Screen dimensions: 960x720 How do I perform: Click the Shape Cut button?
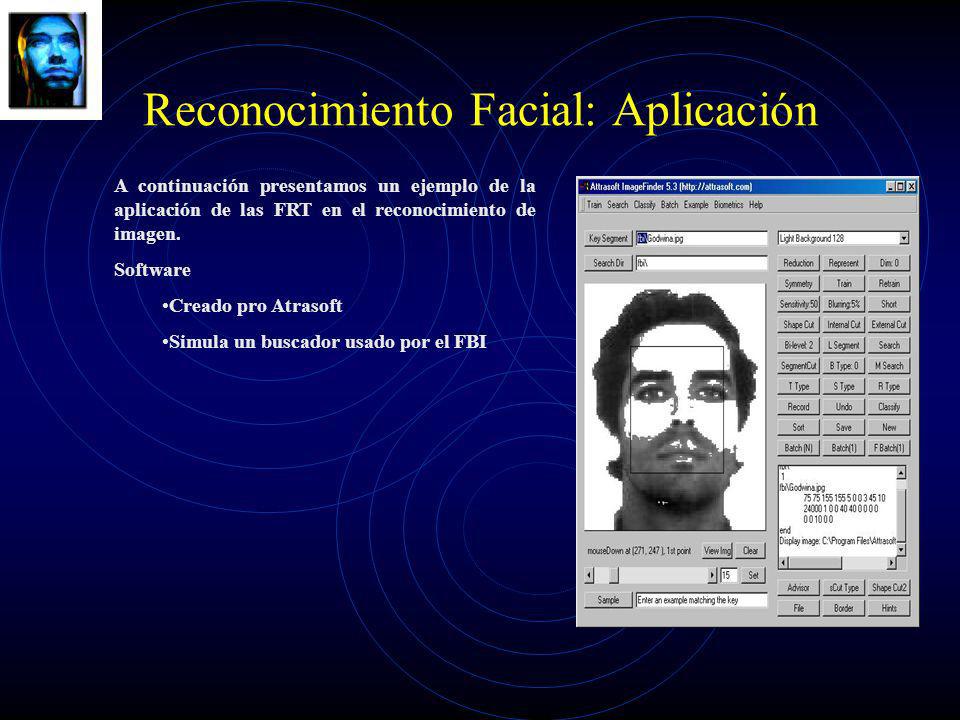click(x=798, y=324)
